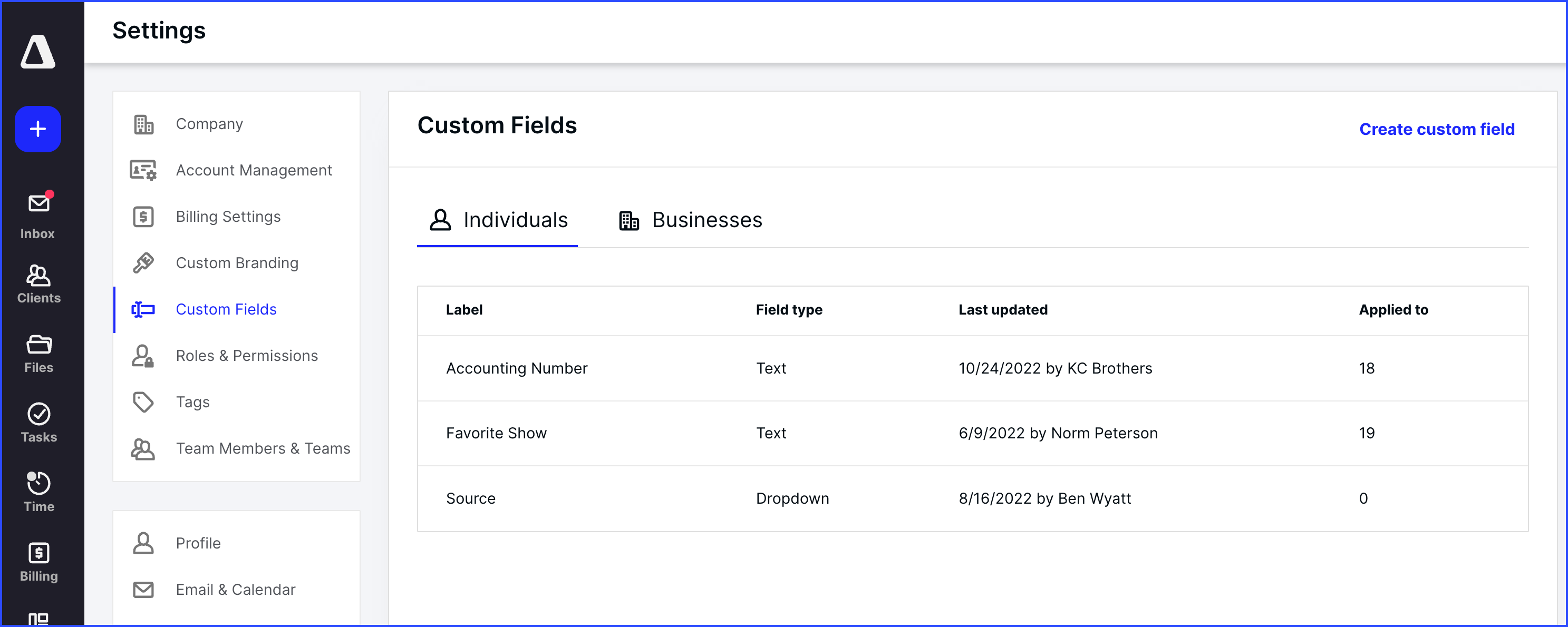Click the Create custom field link
The image size is (1568, 627).
tap(1437, 129)
